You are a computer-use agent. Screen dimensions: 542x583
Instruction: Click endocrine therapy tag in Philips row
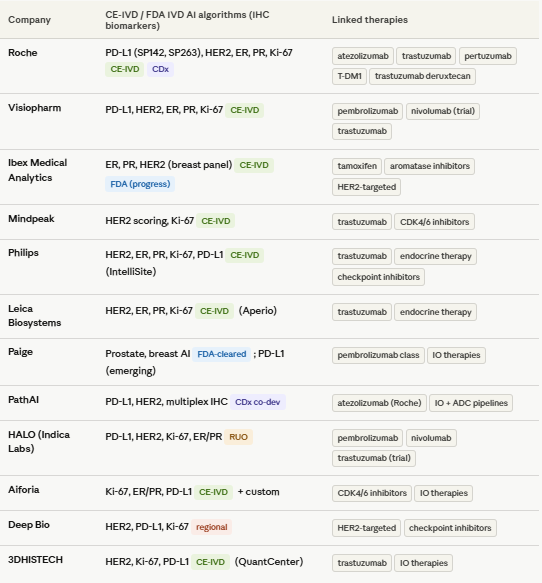click(x=435, y=256)
